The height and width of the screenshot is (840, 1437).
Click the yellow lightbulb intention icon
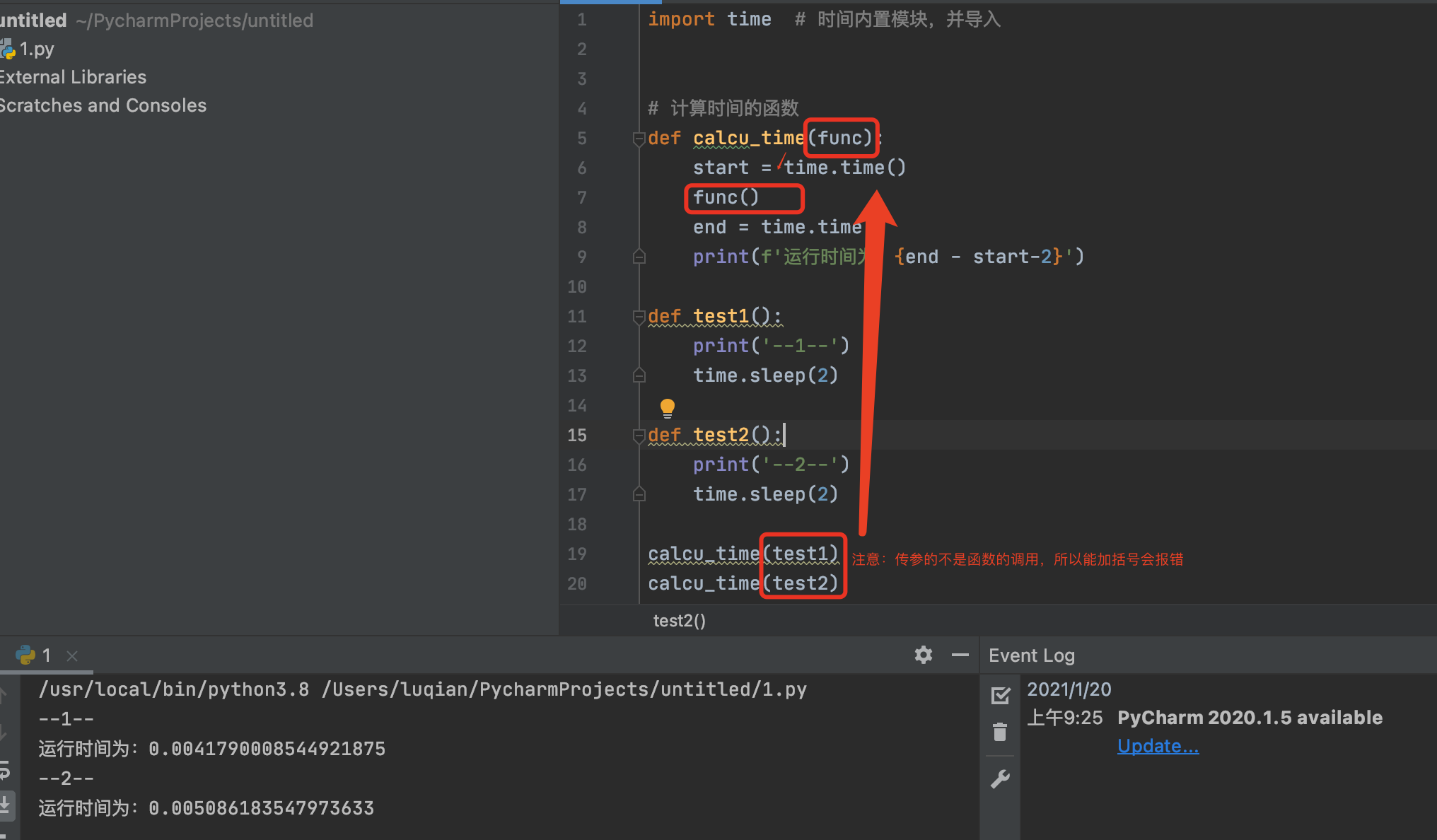click(x=667, y=408)
